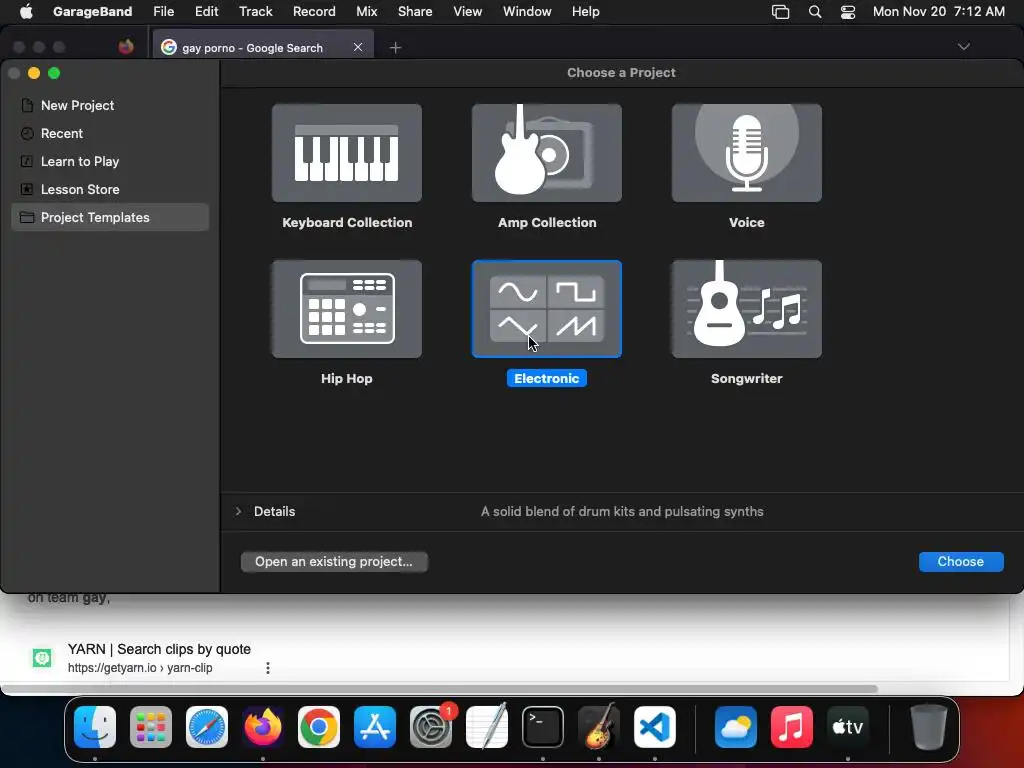Open Weather from the Dock

[735, 727]
